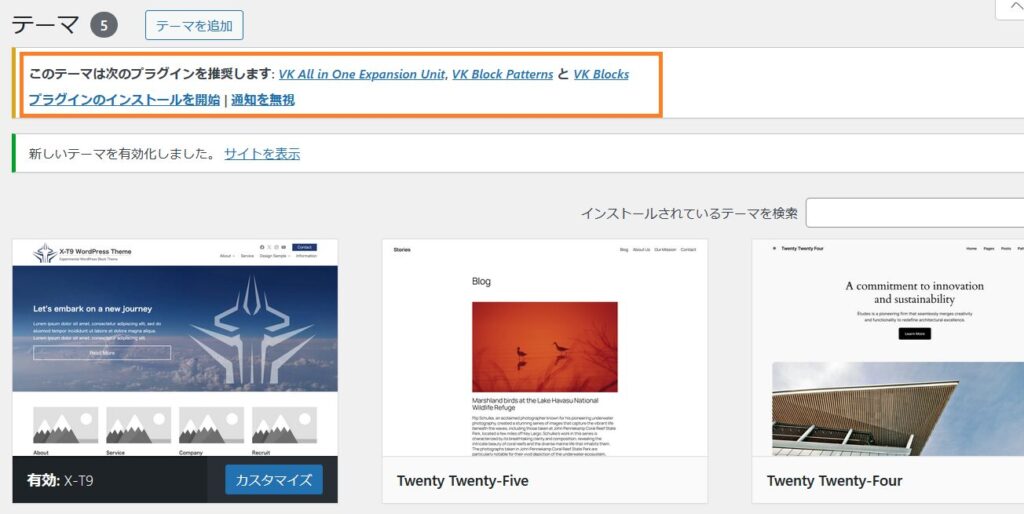This screenshot has height=514, width=1024.
Task: Click the theme count badge showing 5
Action: pos(104,25)
